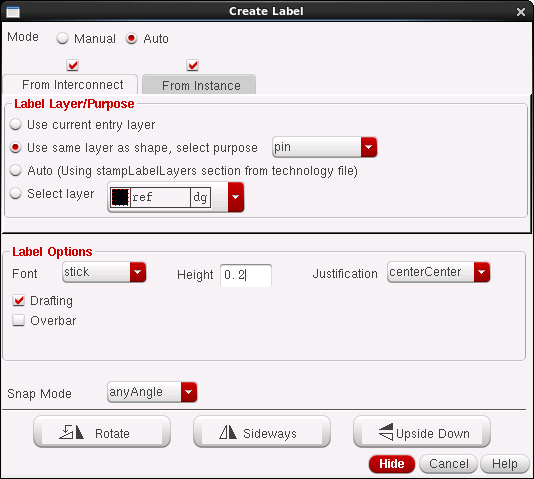The image size is (534, 479).
Task: Select Auto mode radio button
Action: pyautogui.click(x=131, y=38)
